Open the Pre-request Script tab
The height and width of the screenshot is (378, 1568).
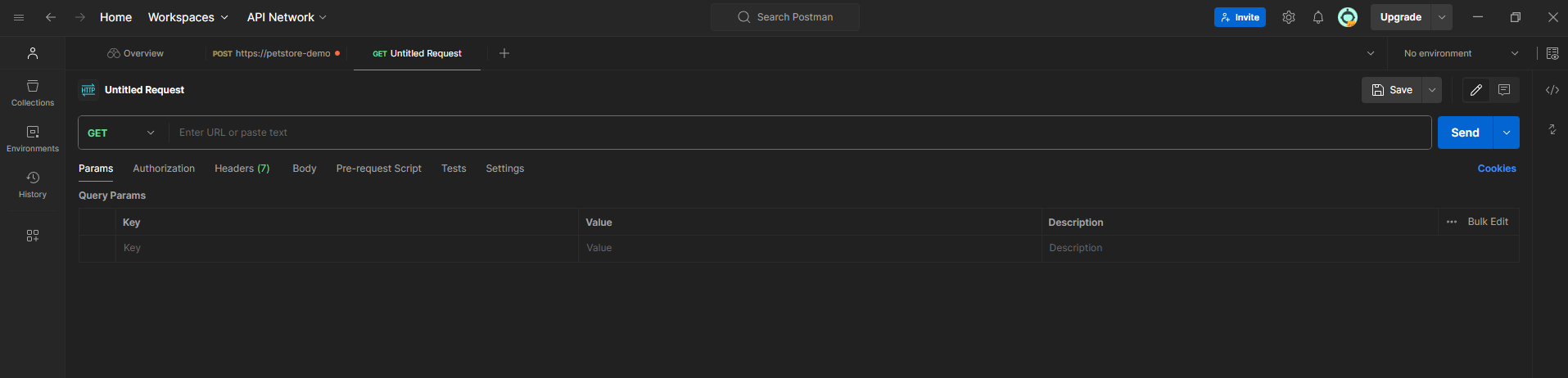click(378, 169)
